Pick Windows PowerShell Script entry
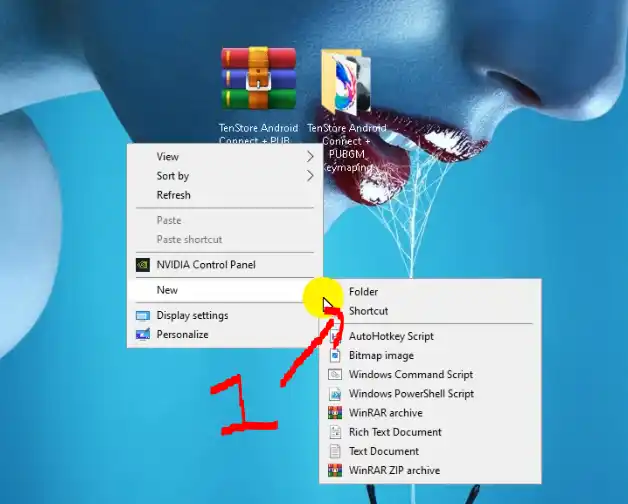The width and height of the screenshot is (628, 504). click(x=411, y=394)
